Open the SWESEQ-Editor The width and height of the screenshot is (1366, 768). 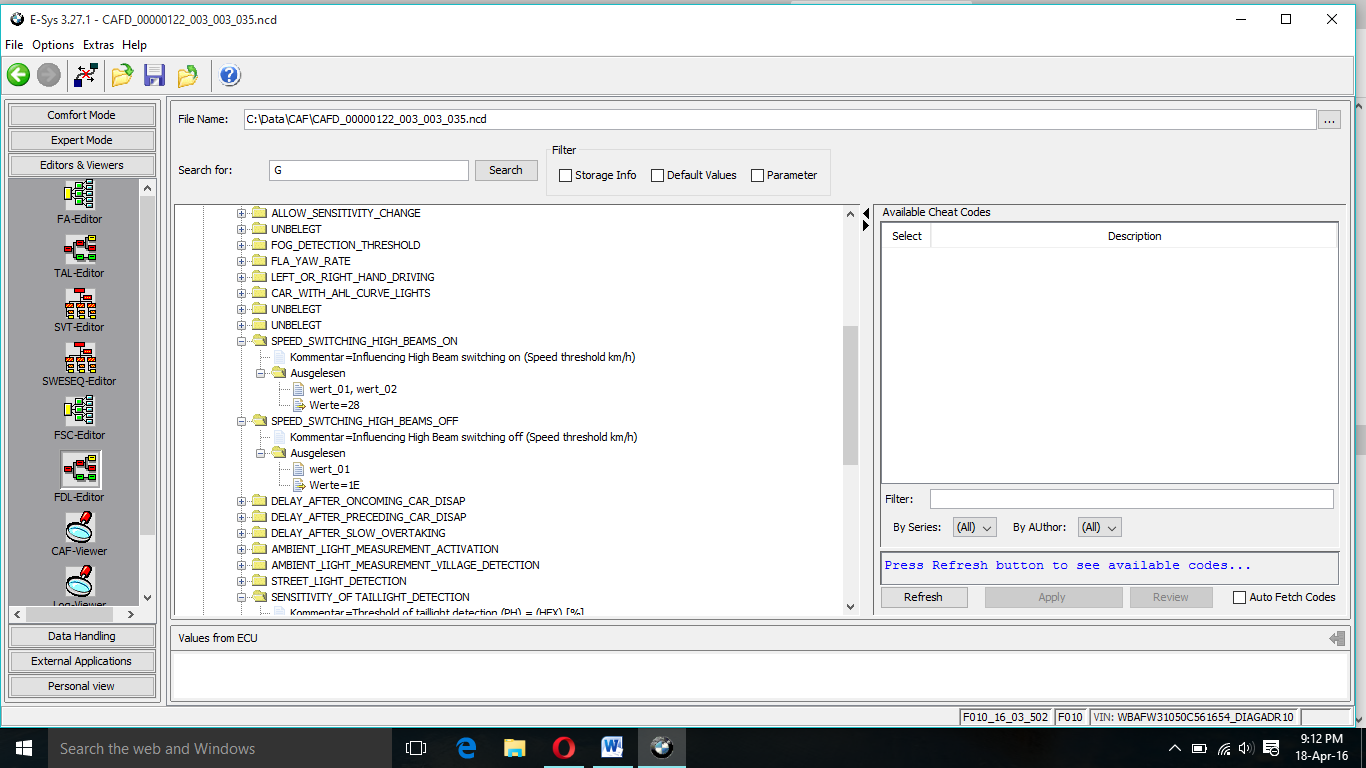tap(79, 364)
